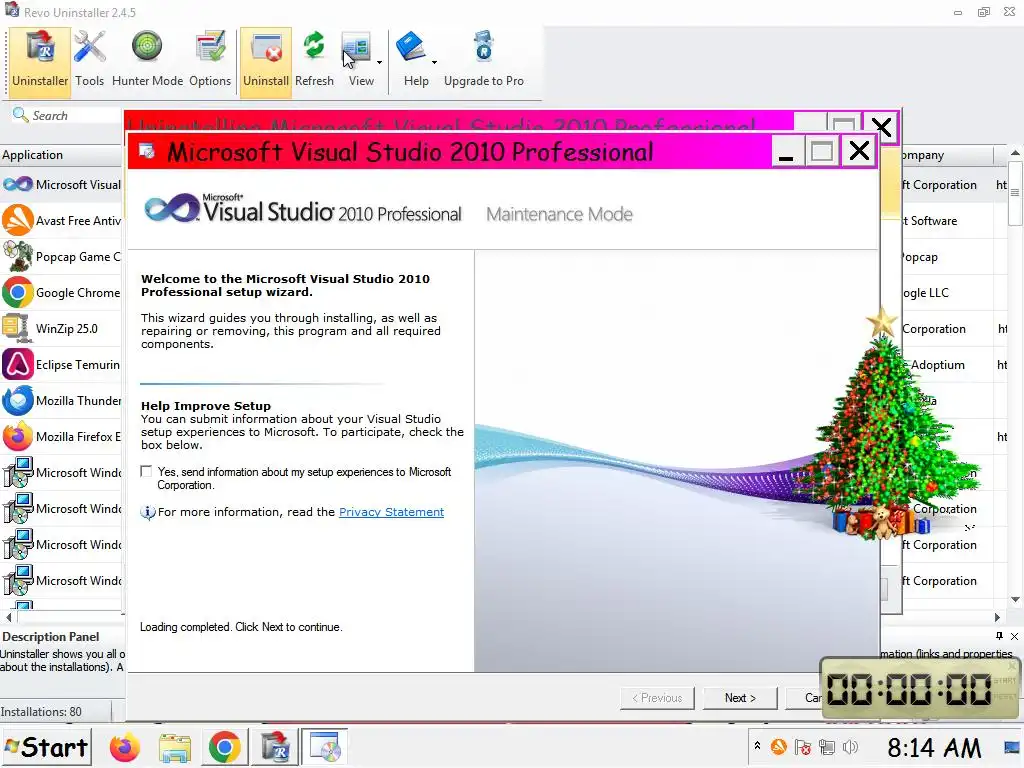Click the Avast tray icon
This screenshot has width=1024, height=768.
778,746
